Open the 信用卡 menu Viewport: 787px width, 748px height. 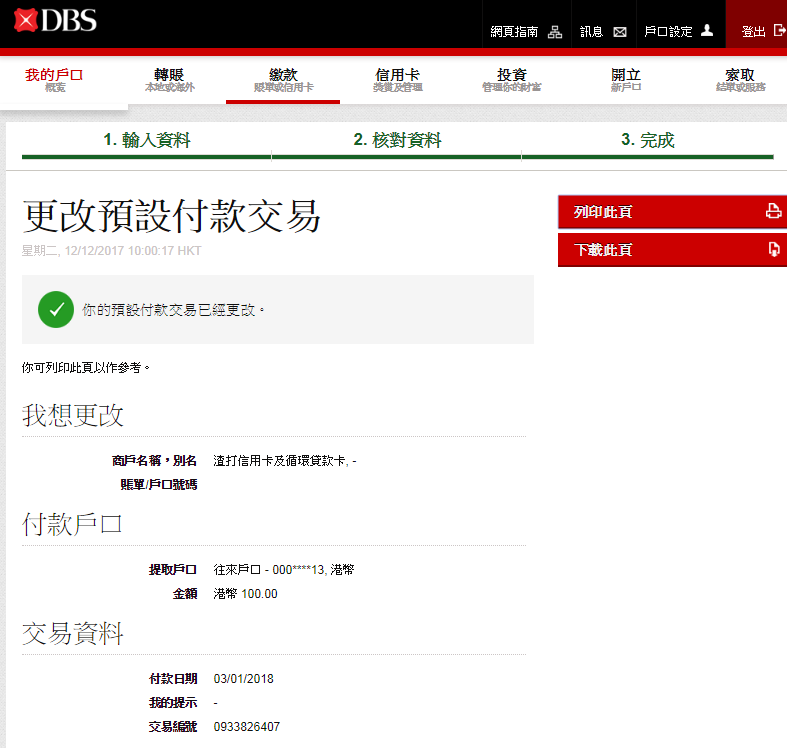[397, 80]
